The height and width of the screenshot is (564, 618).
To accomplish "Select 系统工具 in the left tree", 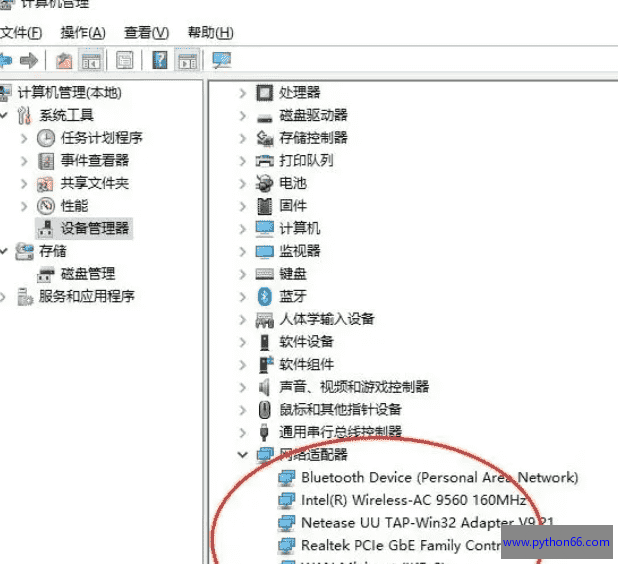I will click(x=66, y=115).
